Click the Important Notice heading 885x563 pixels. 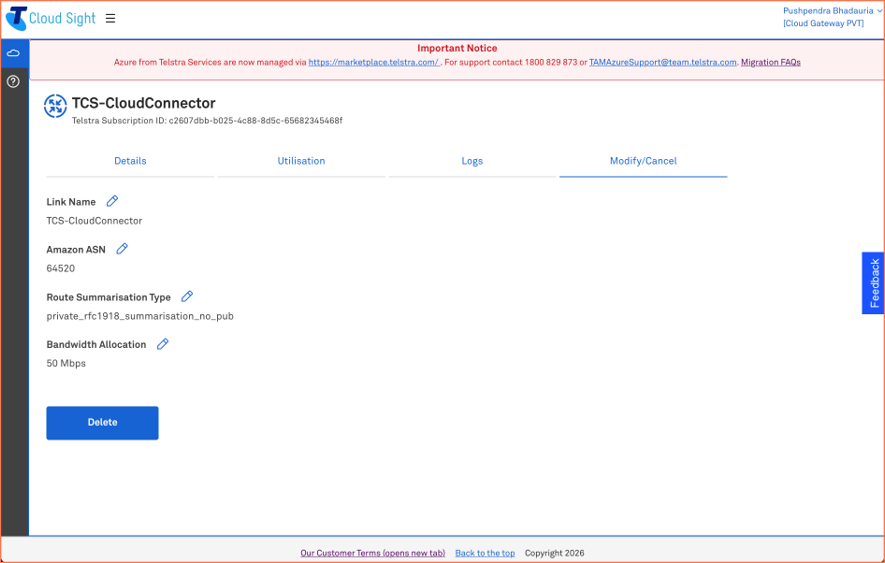[457, 49]
